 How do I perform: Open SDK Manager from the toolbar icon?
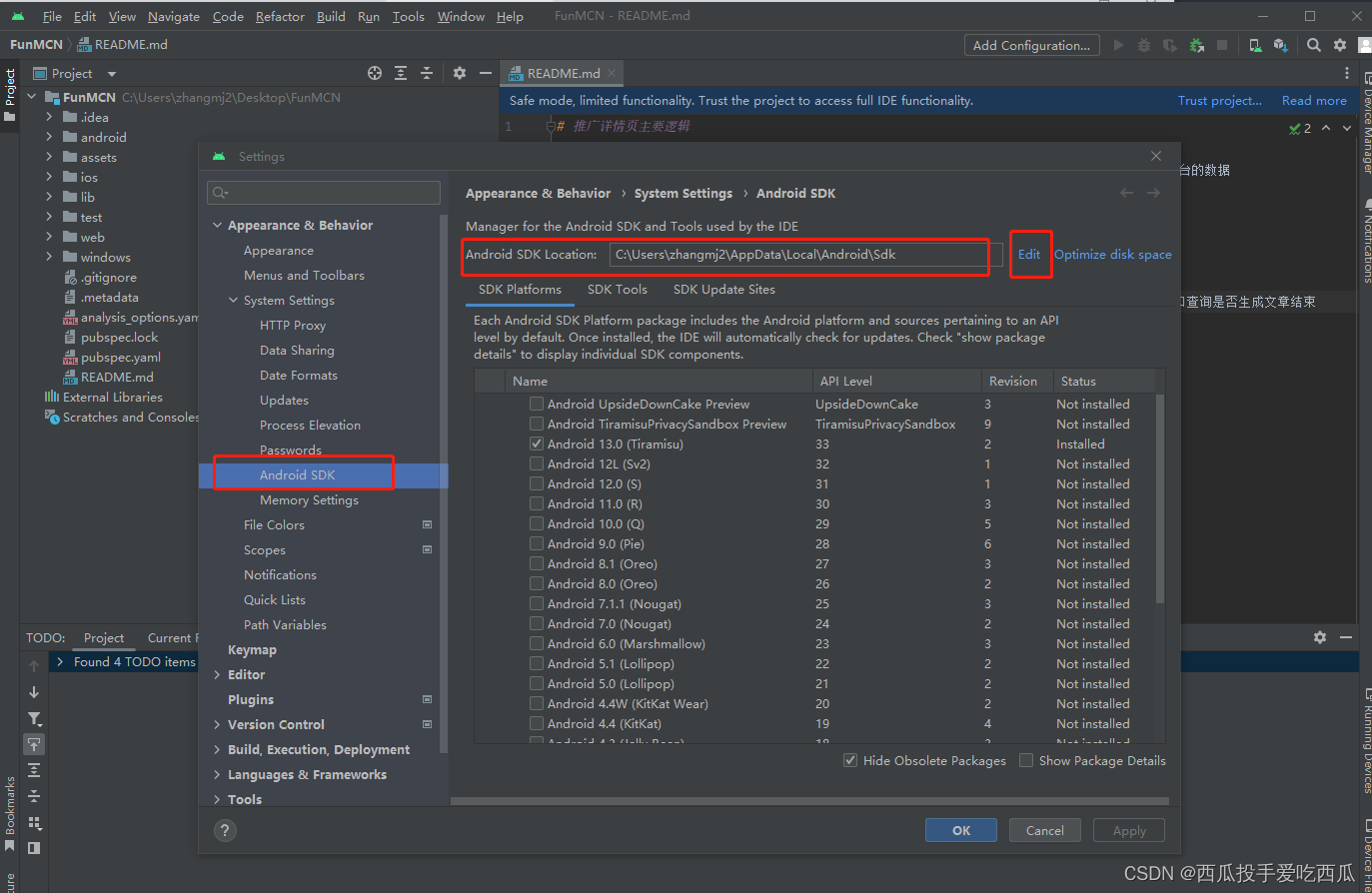(1281, 45)
